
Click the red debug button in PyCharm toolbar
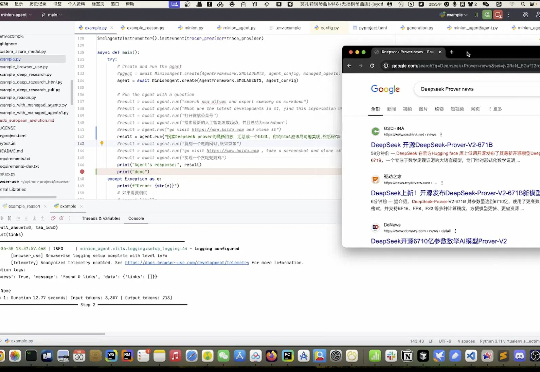[498, 14]
